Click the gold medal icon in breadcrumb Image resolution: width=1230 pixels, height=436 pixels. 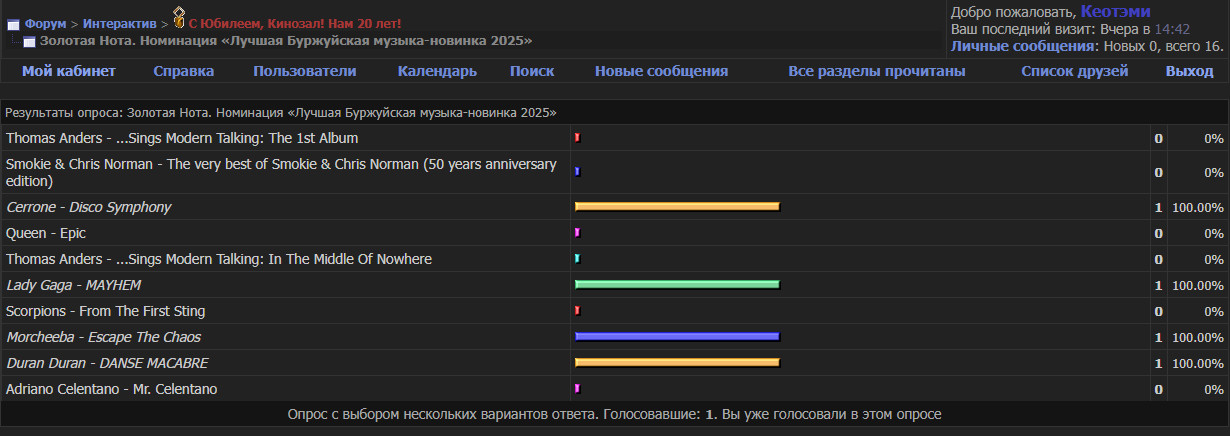pos(179,17)
